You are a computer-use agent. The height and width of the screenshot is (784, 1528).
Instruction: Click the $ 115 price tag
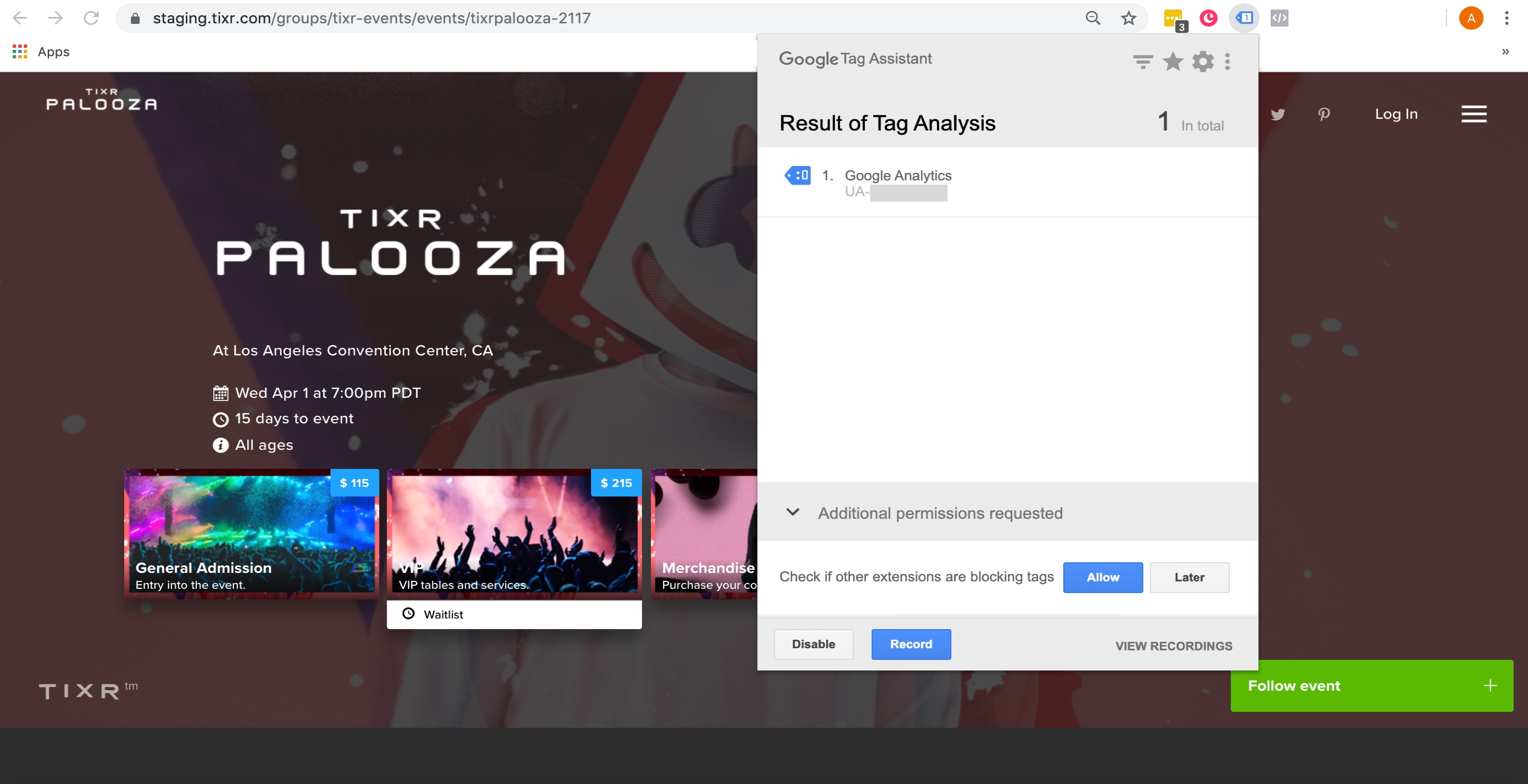[354, 483]
